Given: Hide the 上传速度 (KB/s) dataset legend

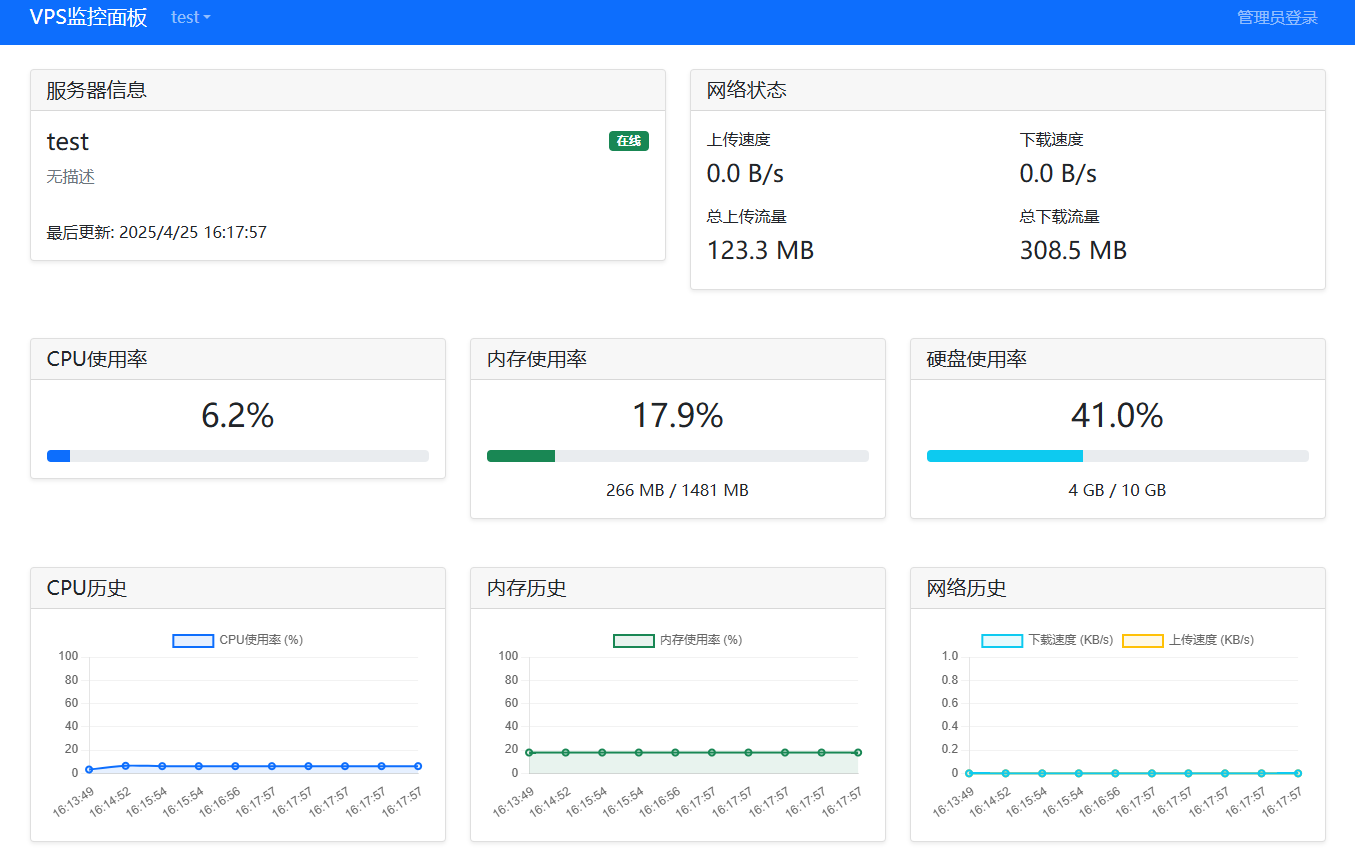Looking at the screenshot, I should (1188, 640).
